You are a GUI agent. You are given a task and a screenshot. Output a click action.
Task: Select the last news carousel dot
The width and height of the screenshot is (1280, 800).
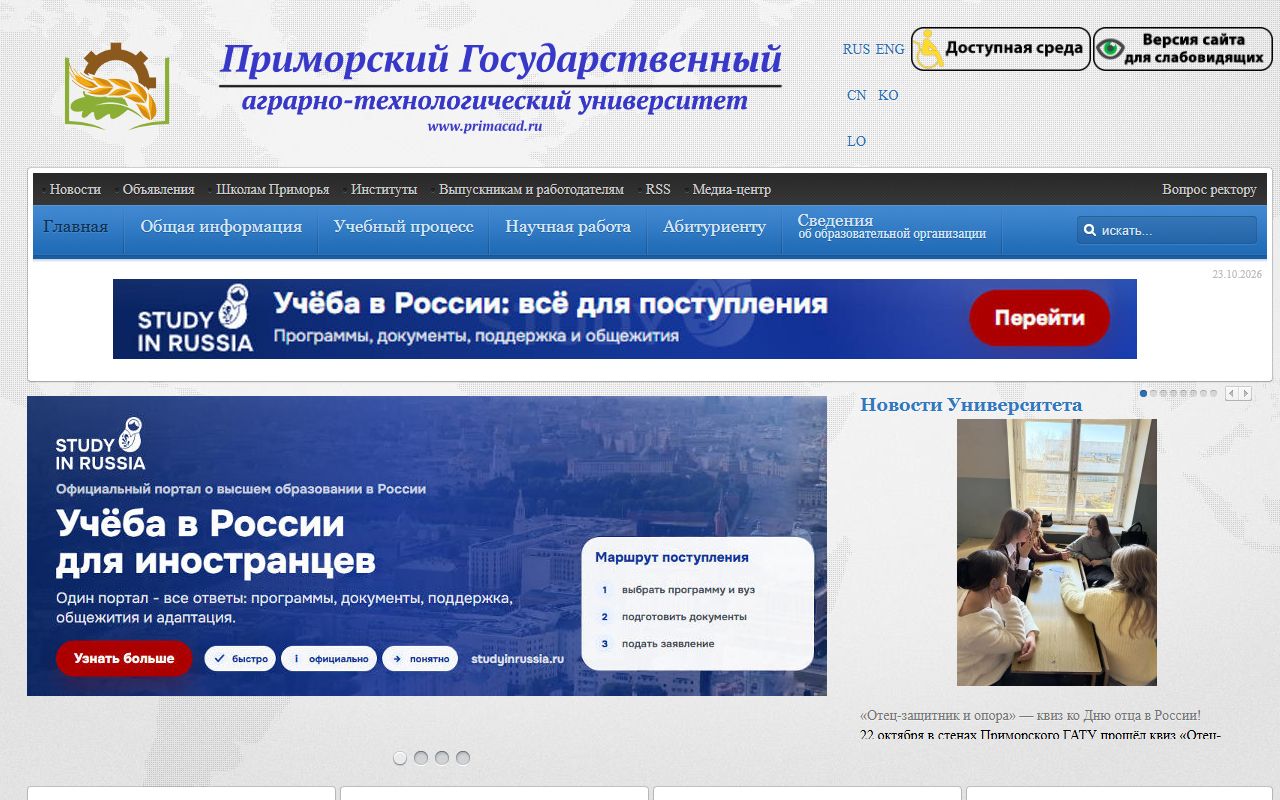1214,394
